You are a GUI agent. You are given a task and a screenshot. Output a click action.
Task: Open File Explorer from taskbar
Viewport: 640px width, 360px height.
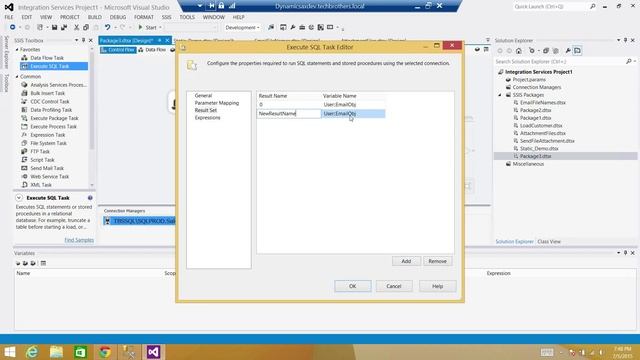[x=56, y=352]
